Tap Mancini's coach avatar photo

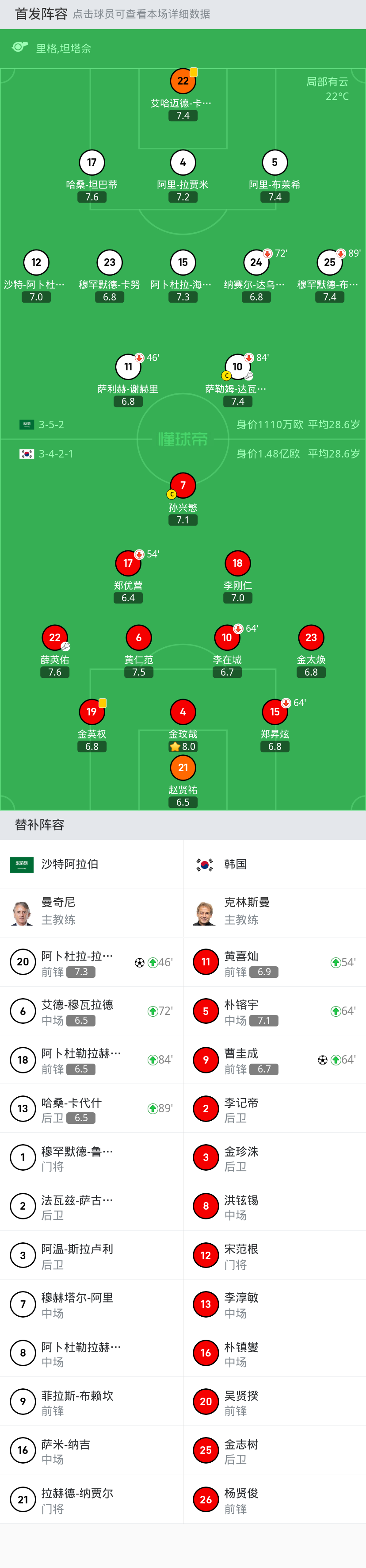click(x=22, y=912)
